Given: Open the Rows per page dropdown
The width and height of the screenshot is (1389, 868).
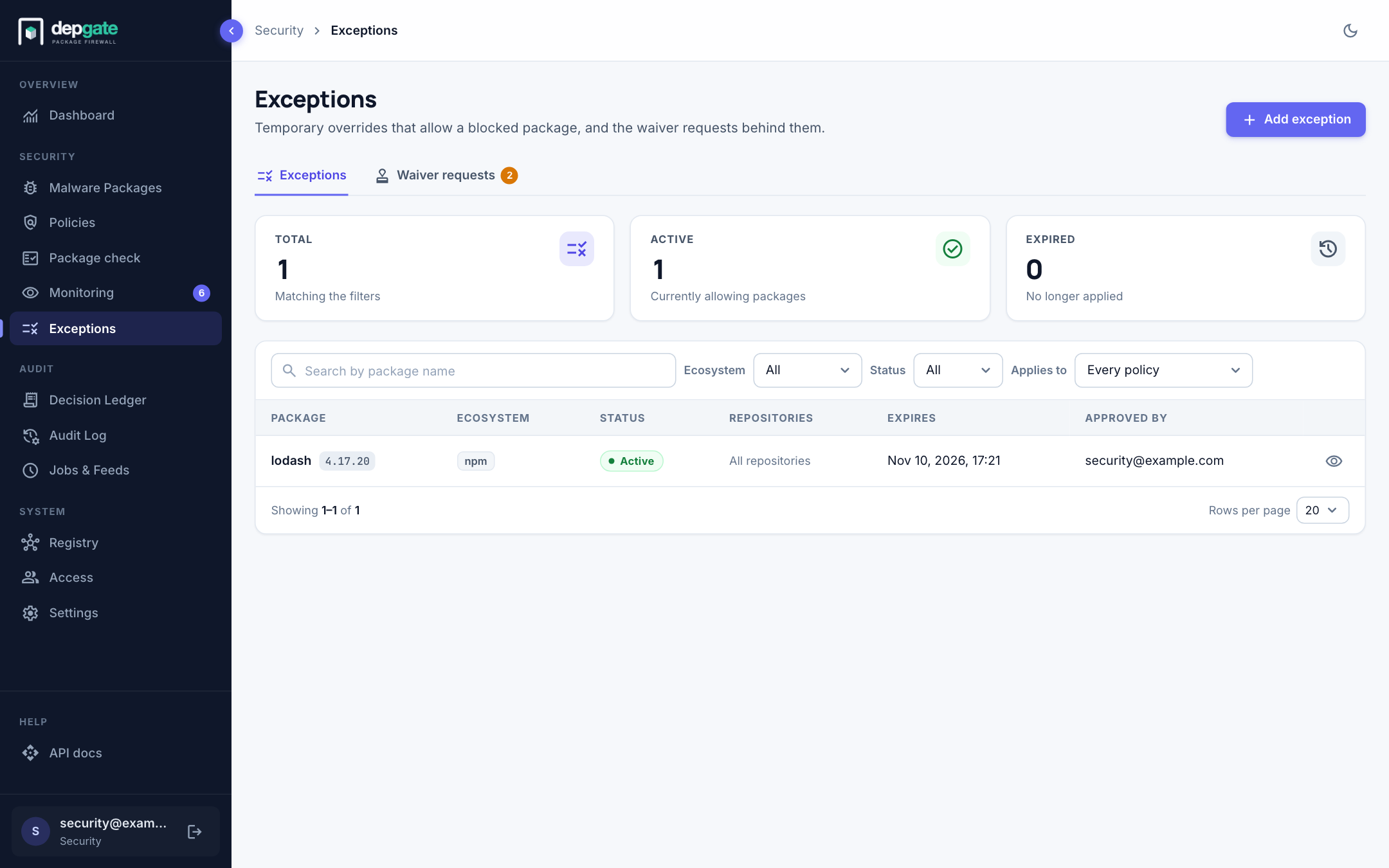Looking at the screenshot, I should click(x=1322, y=511).
